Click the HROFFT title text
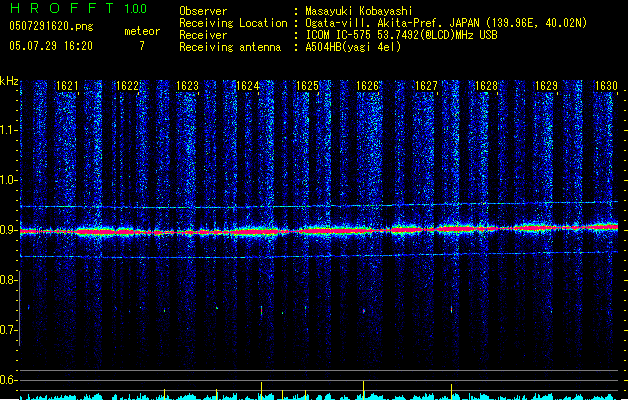 coord(62,8)
